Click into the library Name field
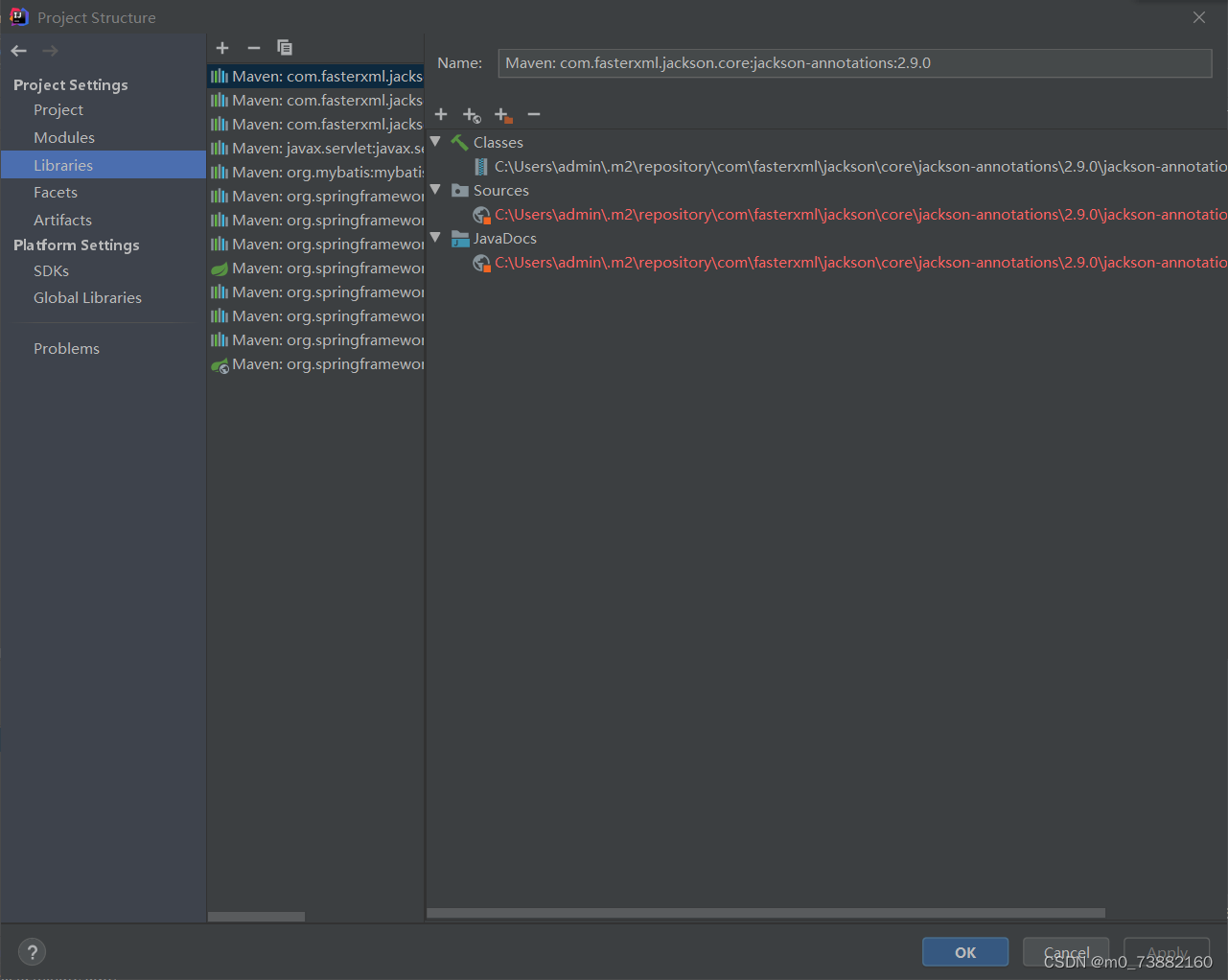The height and width of the screenshot is (980, 1228). [x=855, y=63]
